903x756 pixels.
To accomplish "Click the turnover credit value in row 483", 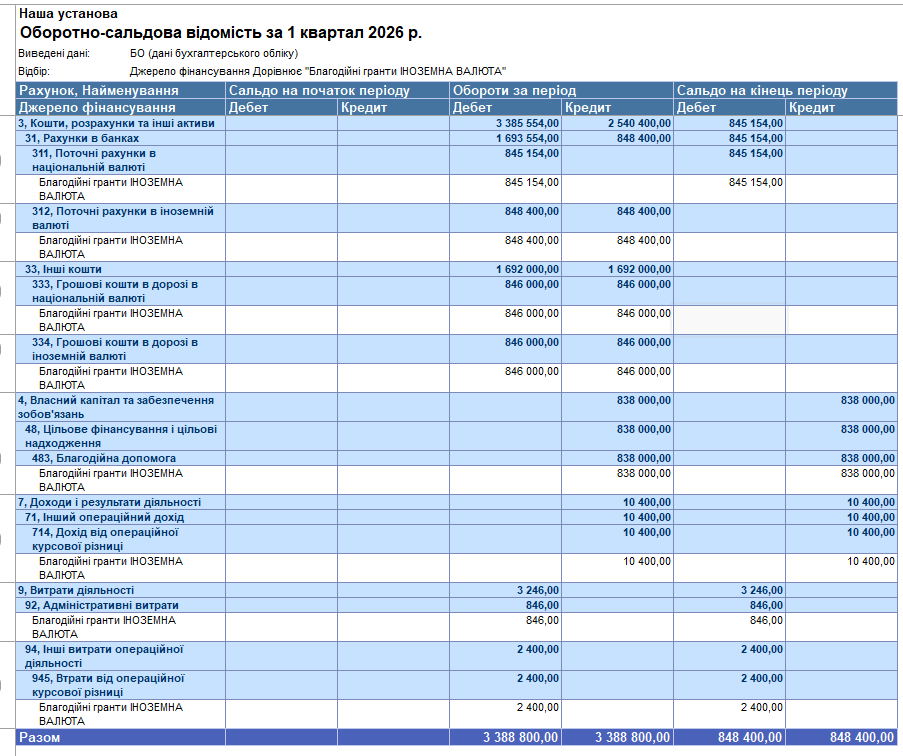I will tap(644, 458).
